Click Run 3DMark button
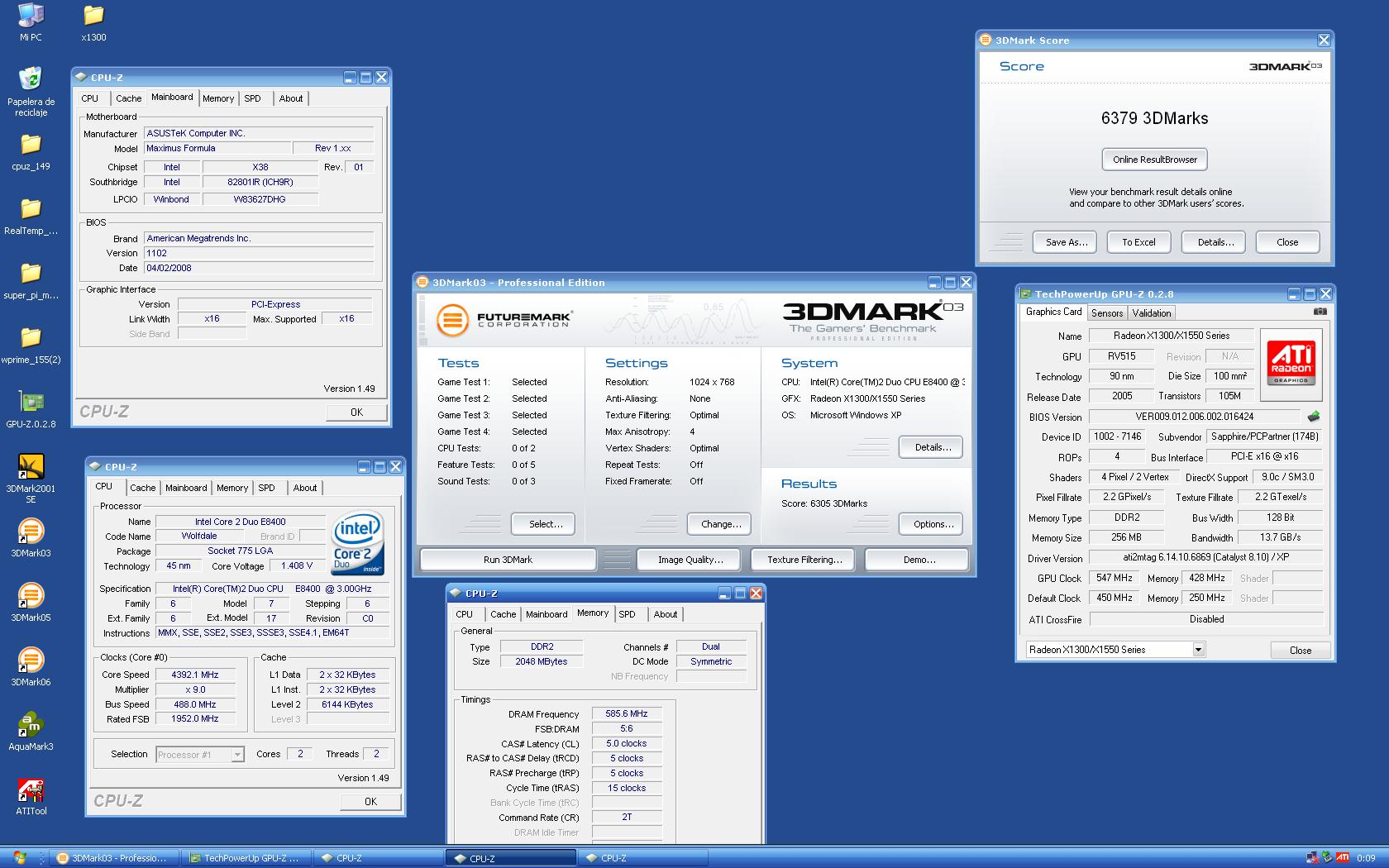1389x868 pixels. [508, 560]
